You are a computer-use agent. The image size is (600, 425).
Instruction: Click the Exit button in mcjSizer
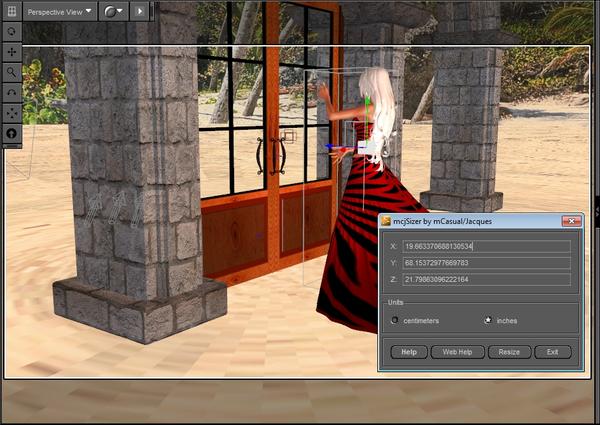click(x=553, y=352)
